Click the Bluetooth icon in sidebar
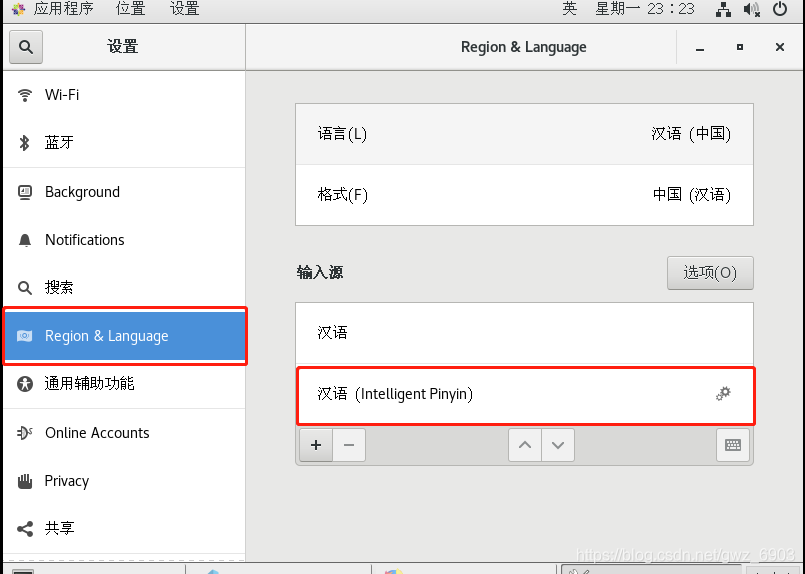 click(x=24, y=143)
